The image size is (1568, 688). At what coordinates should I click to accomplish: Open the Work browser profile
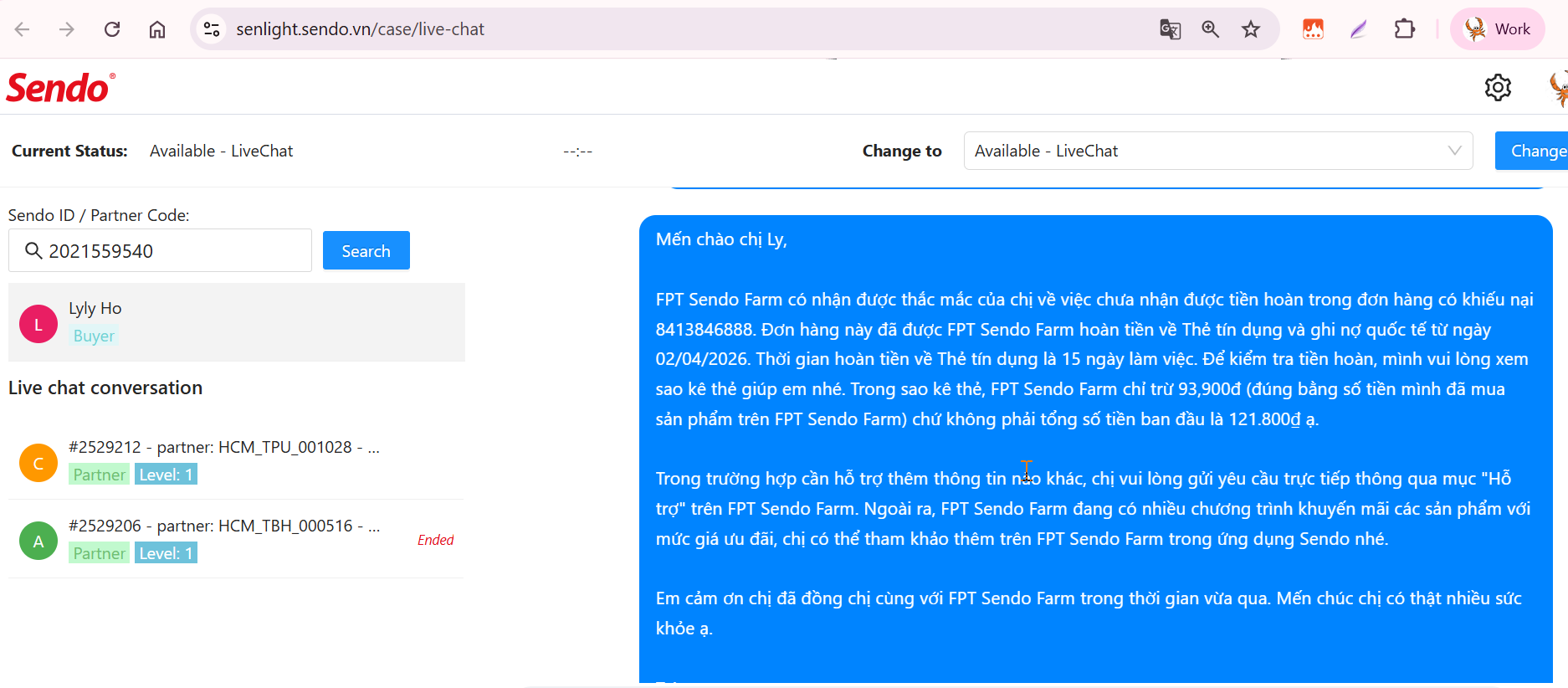pyautogui.click(x=1498, y=29)
